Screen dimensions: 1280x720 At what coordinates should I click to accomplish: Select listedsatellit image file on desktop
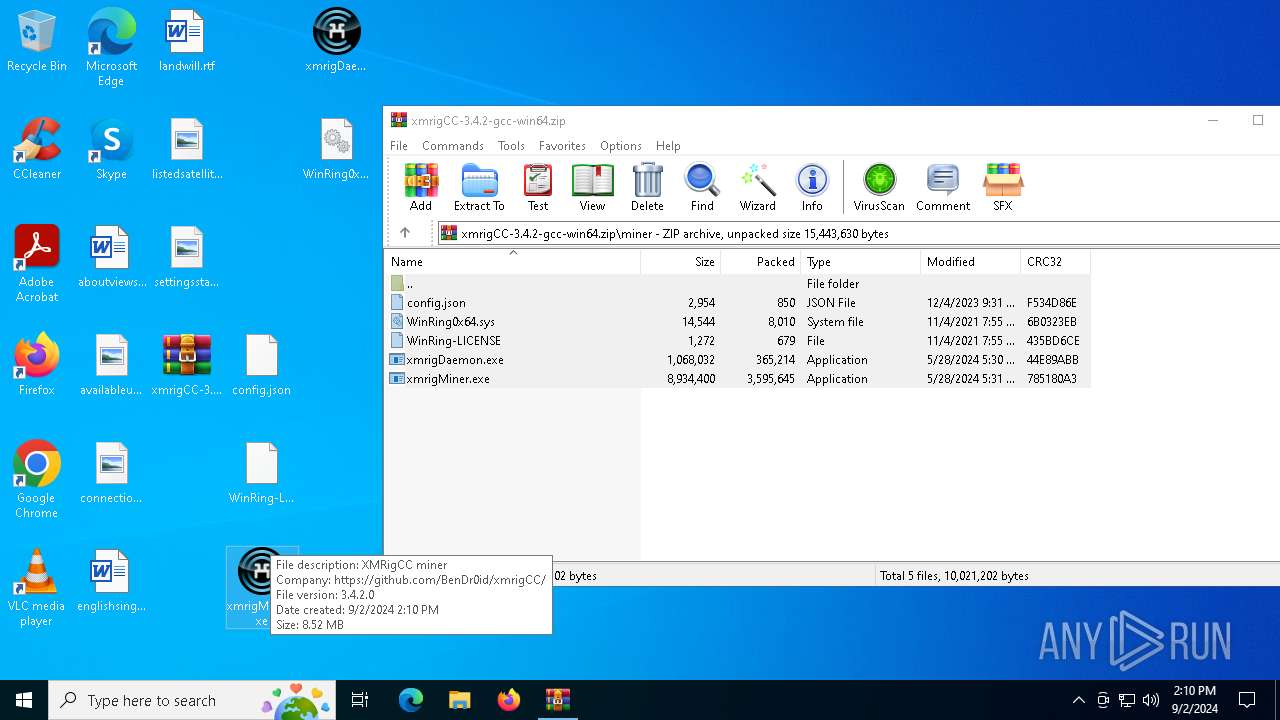(x=187, y=150)
